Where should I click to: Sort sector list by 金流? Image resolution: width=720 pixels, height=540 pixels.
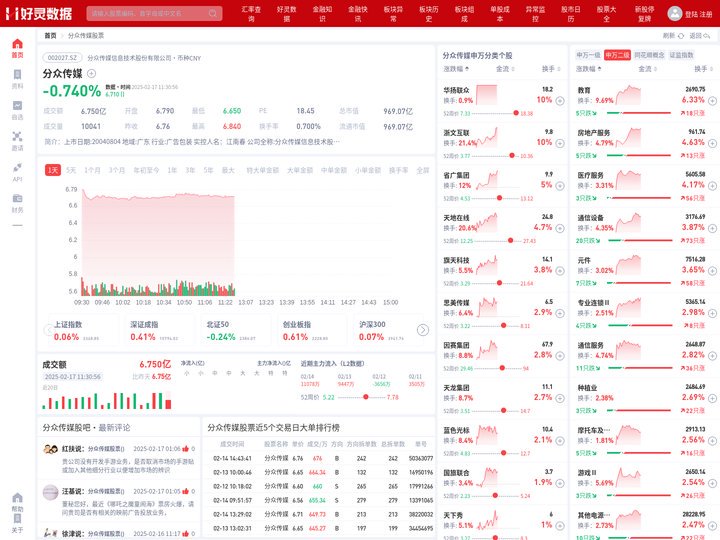647,69
